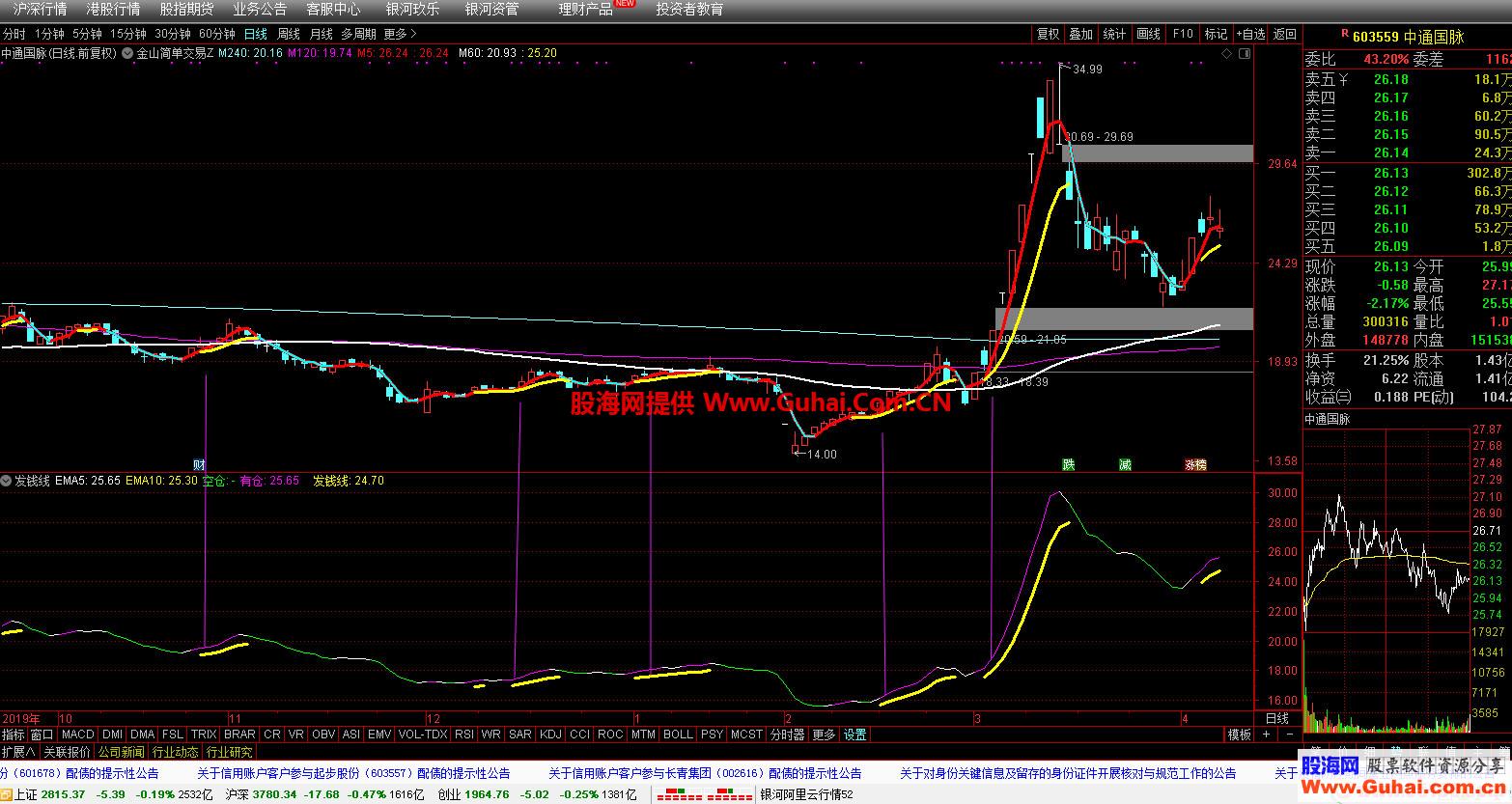Screen dimensions: 1512x804
Task: Open the round indicator dropdown beside 金山简单交易Z
Action: [127, 53]
